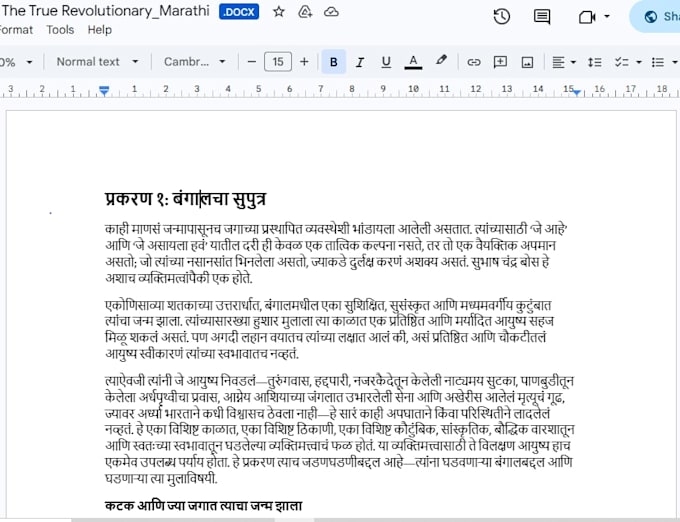This screenshot has height=522, width=680.
Task: Apply a bulleted list
Action: (x=658, y=62)
